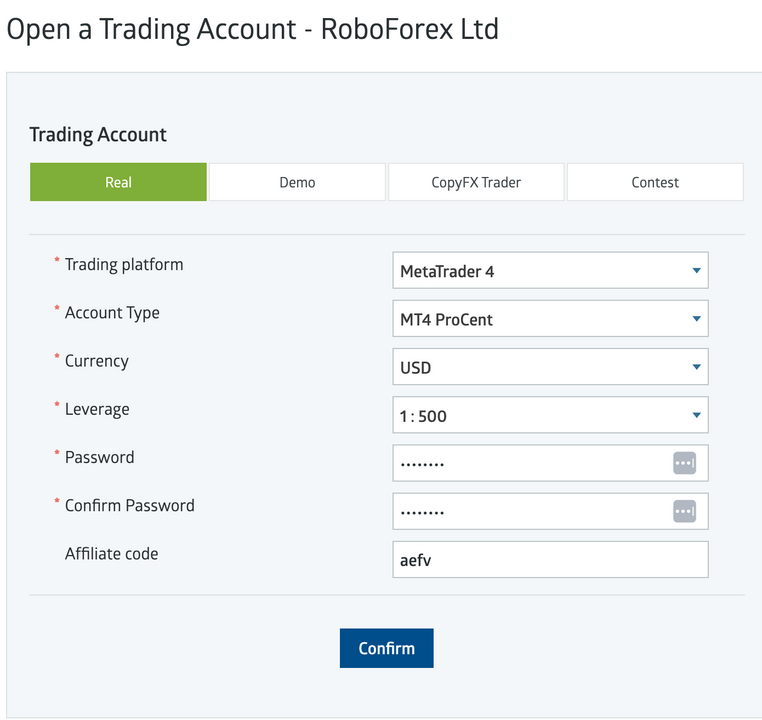Click the Trading platform dropdown arrow

(x=696, y=271)
